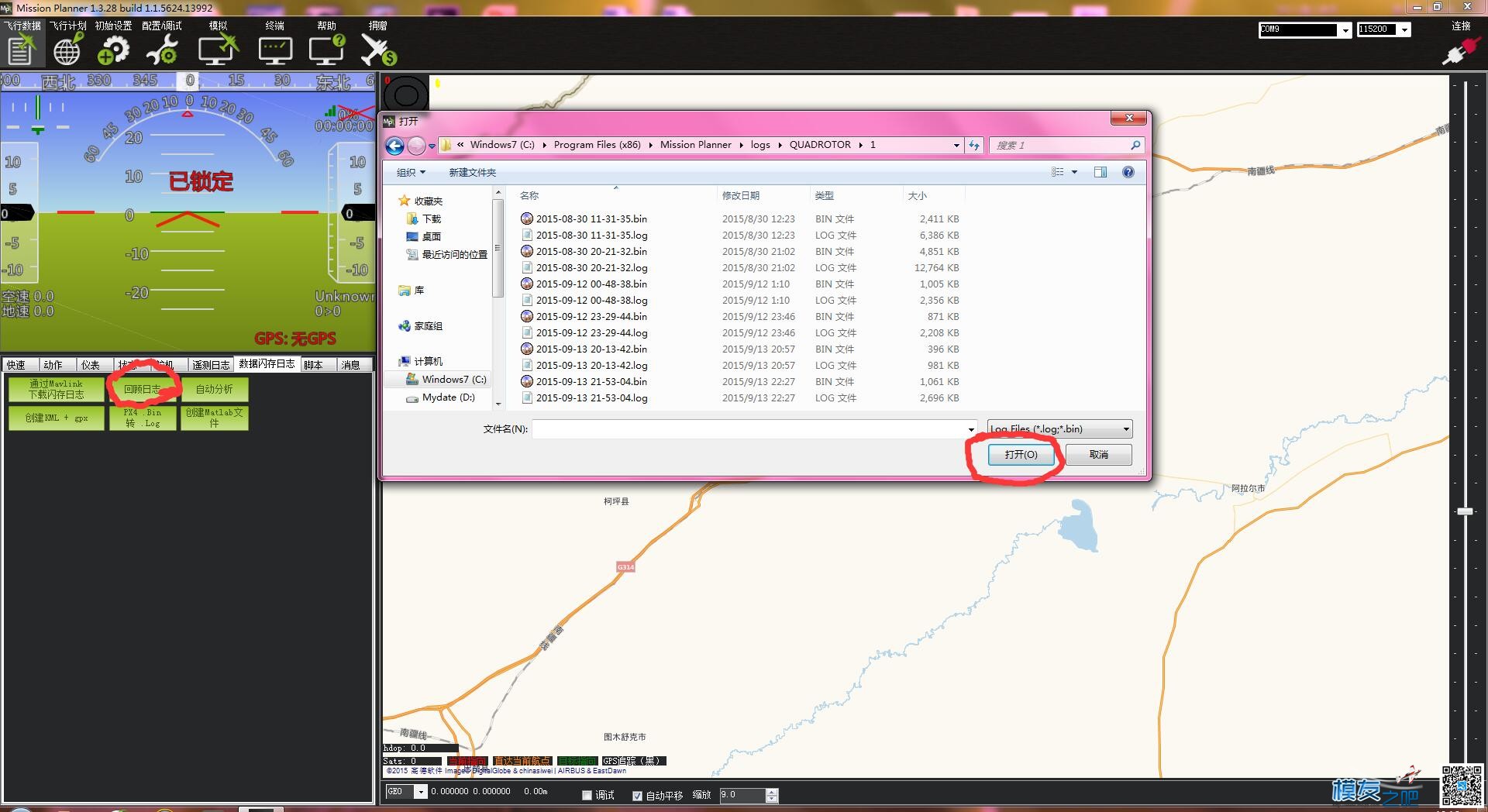This screenshot has height=812, width=1488.
Task: Click 通过Mavlink下载闪存日志 button
Action: click(56, 389)
